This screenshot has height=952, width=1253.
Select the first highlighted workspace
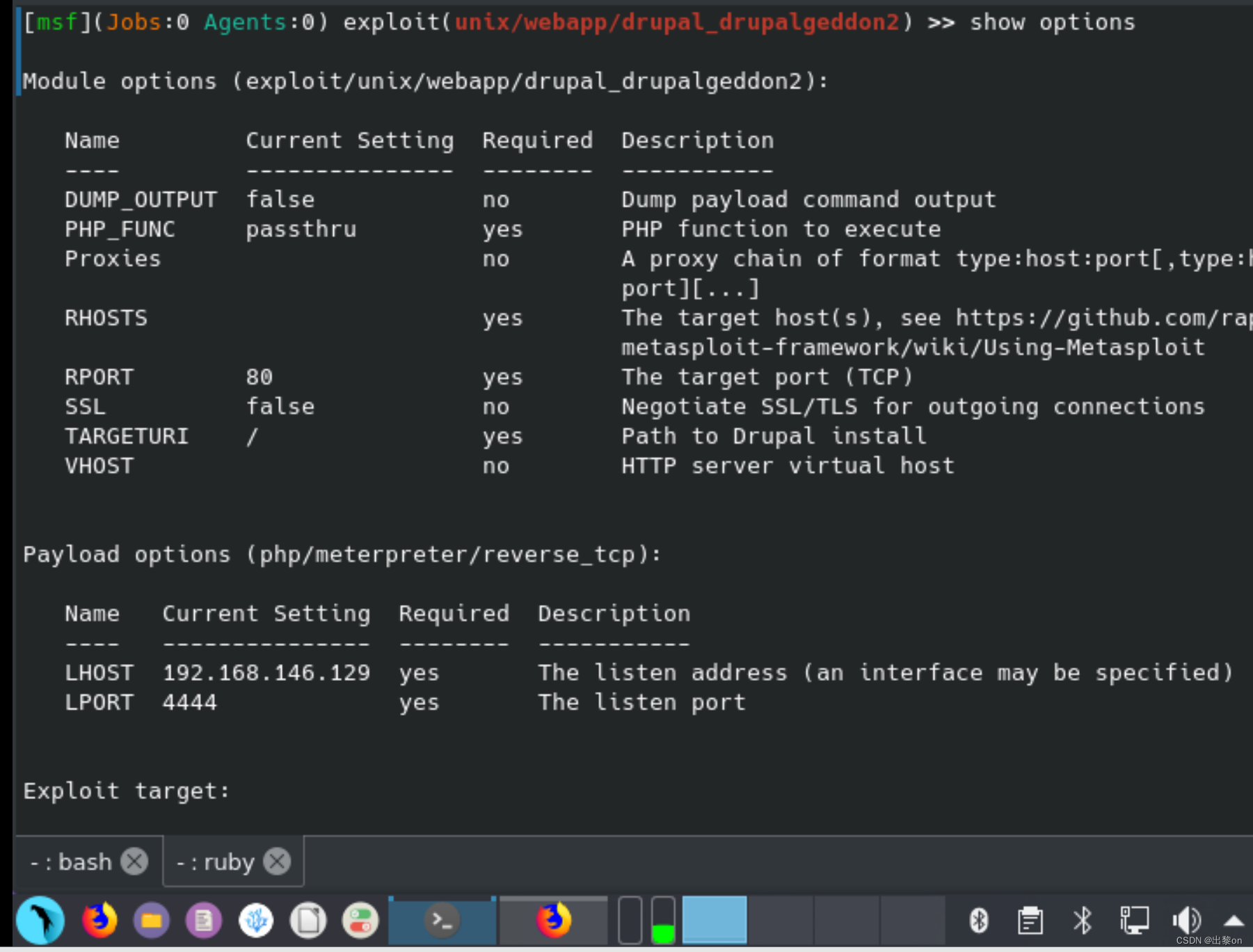pyautogui.click(x=715, y=920)
